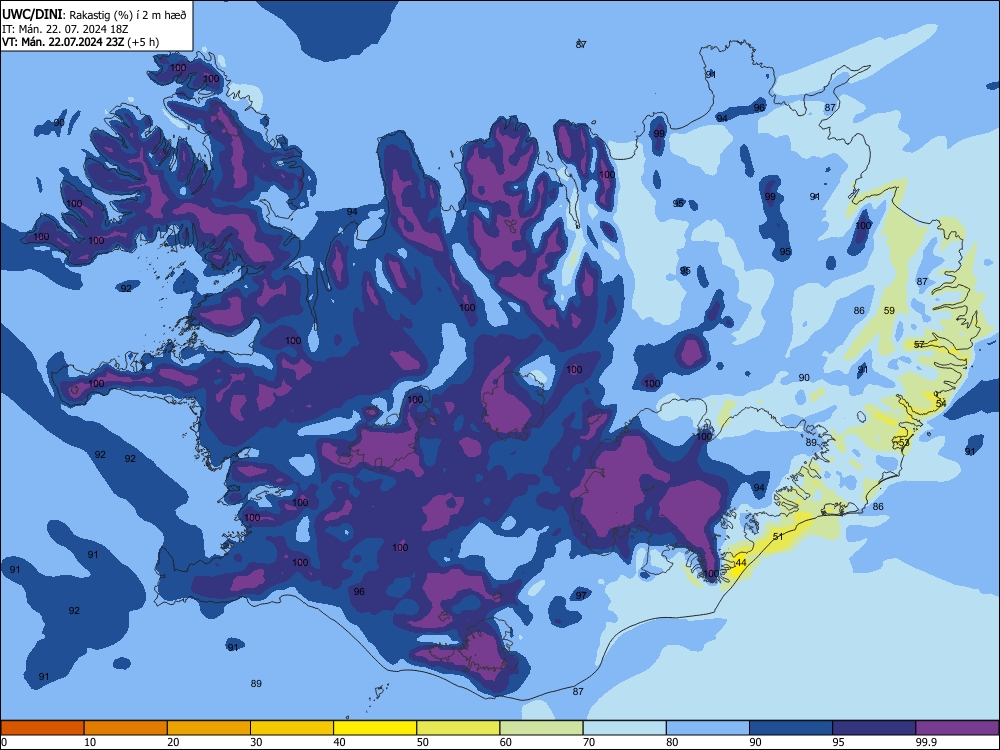The width and height of the screenshot is (1000, 750).
Task: Click the 0–10 dark orange legend swatch
Action: 42,728
